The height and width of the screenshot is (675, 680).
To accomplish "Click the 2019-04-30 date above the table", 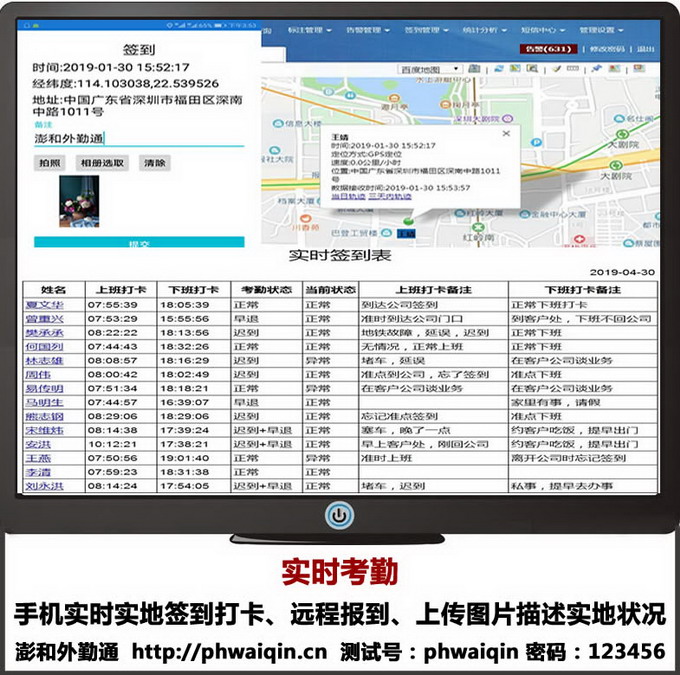I will pos(622,272).
